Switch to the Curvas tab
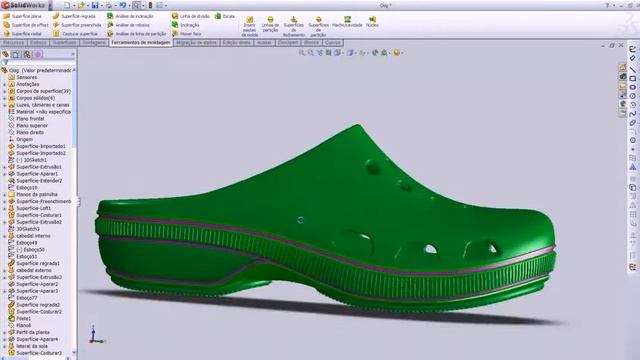Screen dimensions: 640x360 pos(333,42)
